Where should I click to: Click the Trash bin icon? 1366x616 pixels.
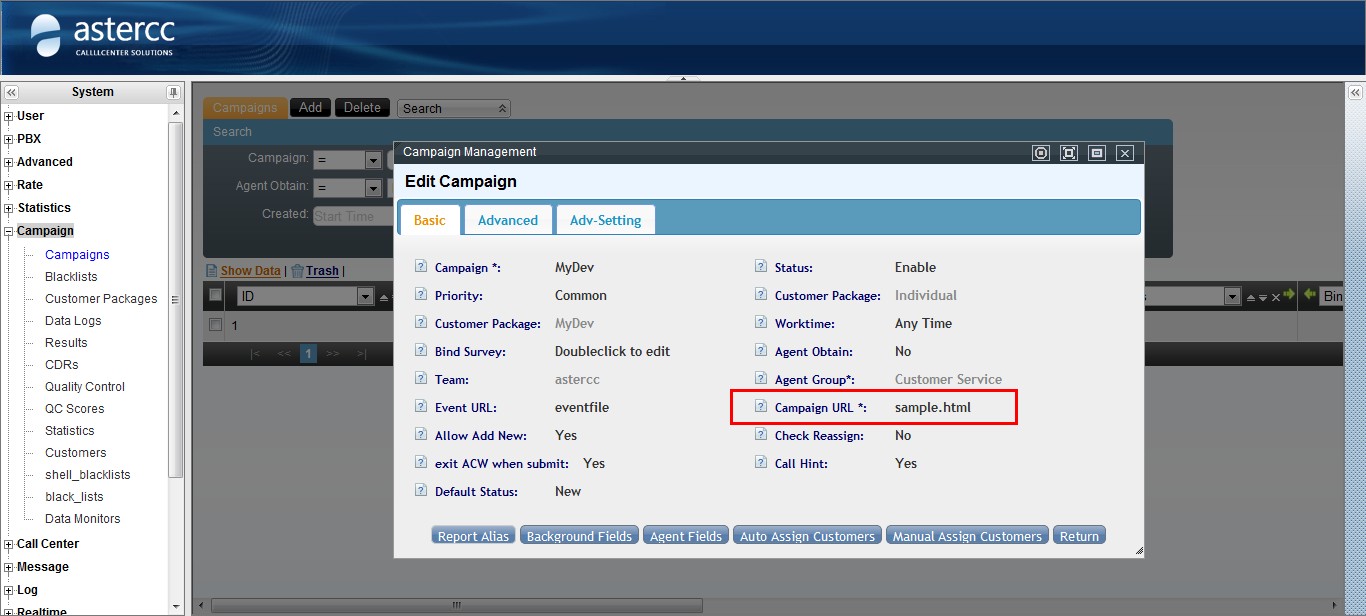297,271
